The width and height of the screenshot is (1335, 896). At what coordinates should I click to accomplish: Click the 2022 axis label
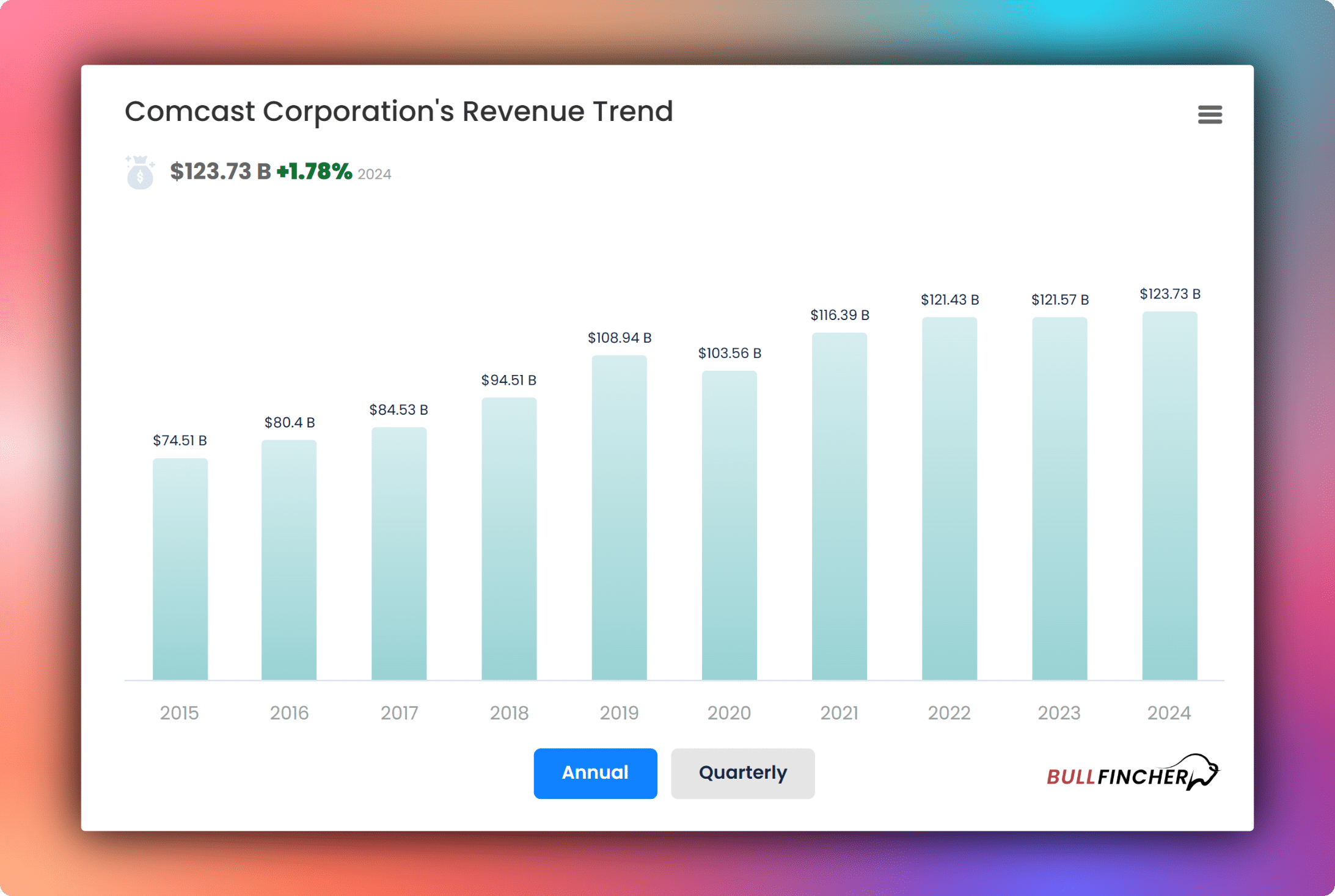click(949, 713)
